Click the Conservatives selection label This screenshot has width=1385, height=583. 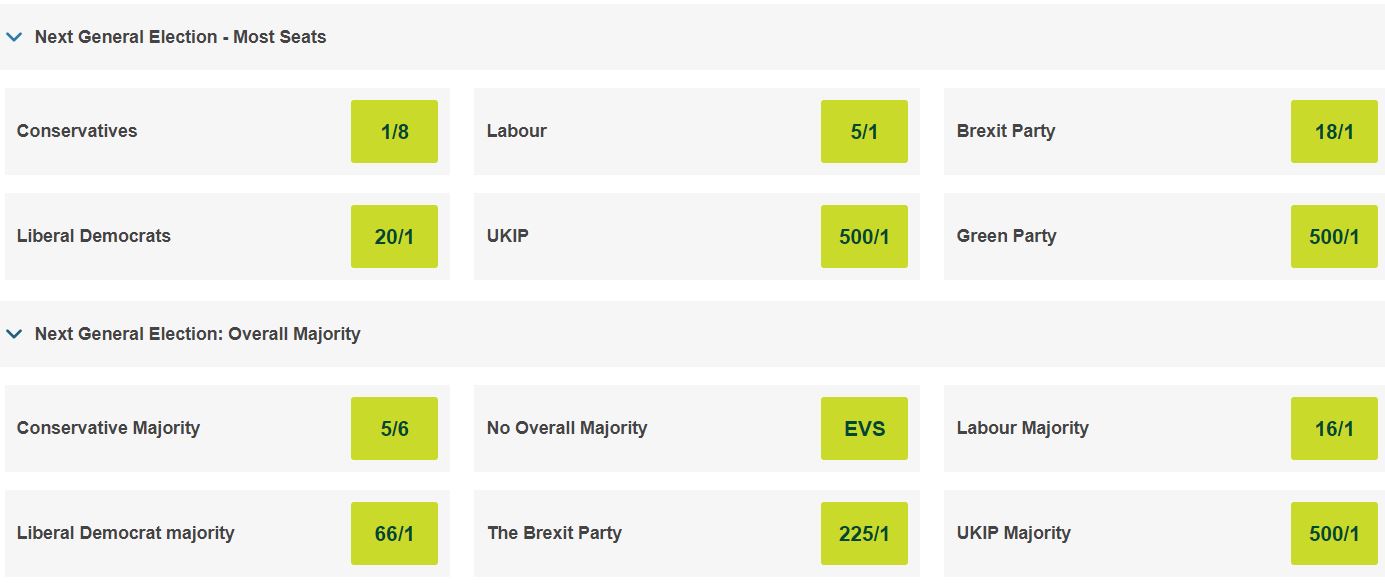click(77, 131)
